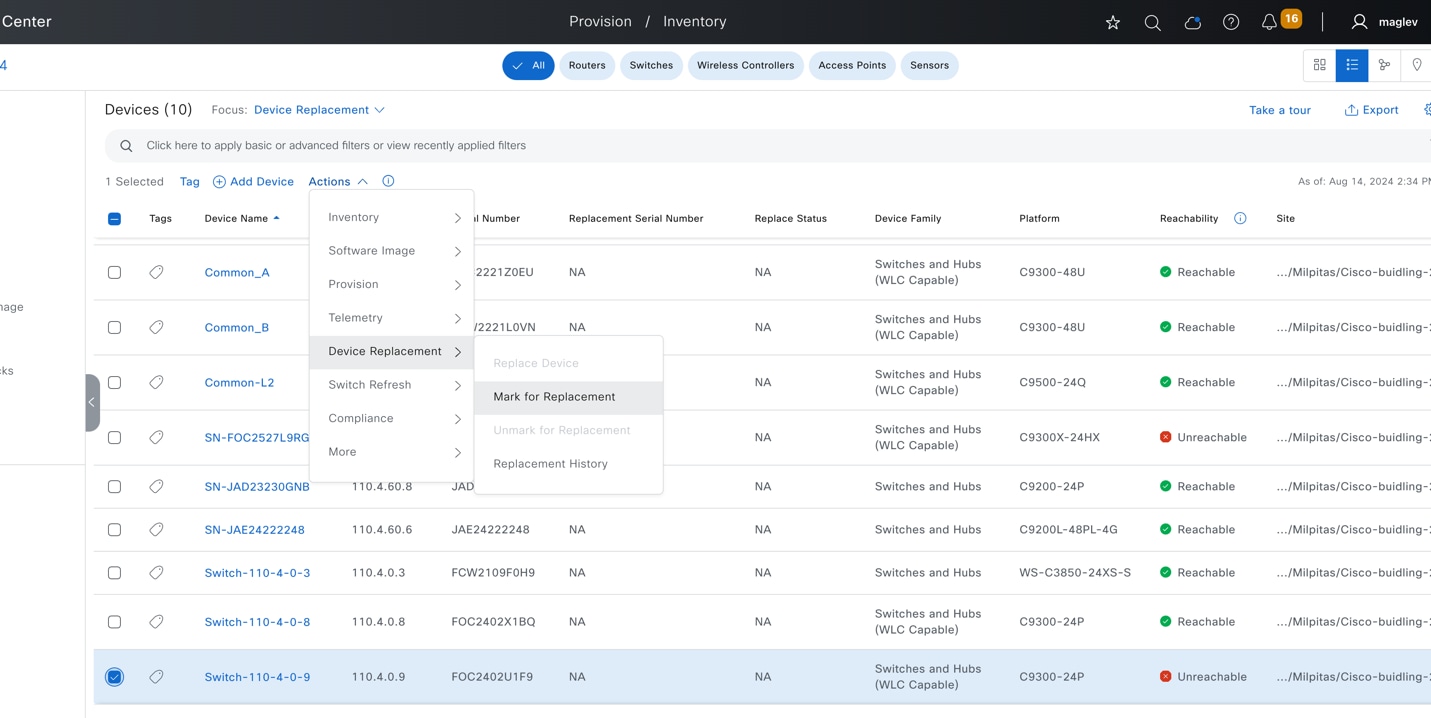
Task: Open the map location view icon
Action: (1416, 65)
